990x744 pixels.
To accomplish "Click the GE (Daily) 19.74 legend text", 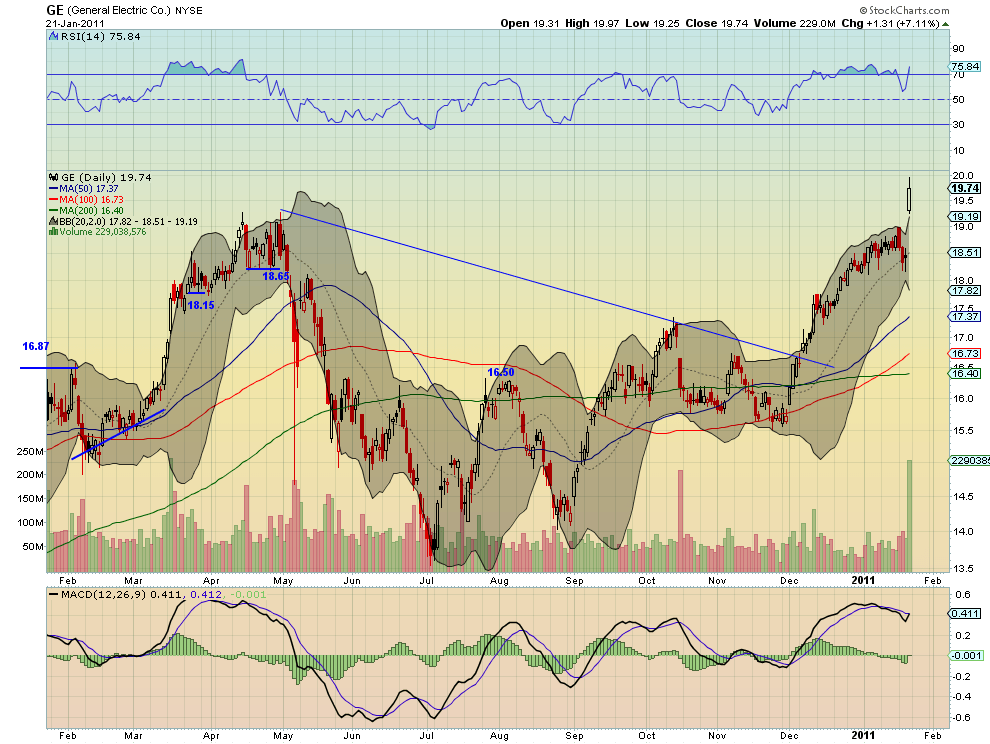I will [106, 177].
